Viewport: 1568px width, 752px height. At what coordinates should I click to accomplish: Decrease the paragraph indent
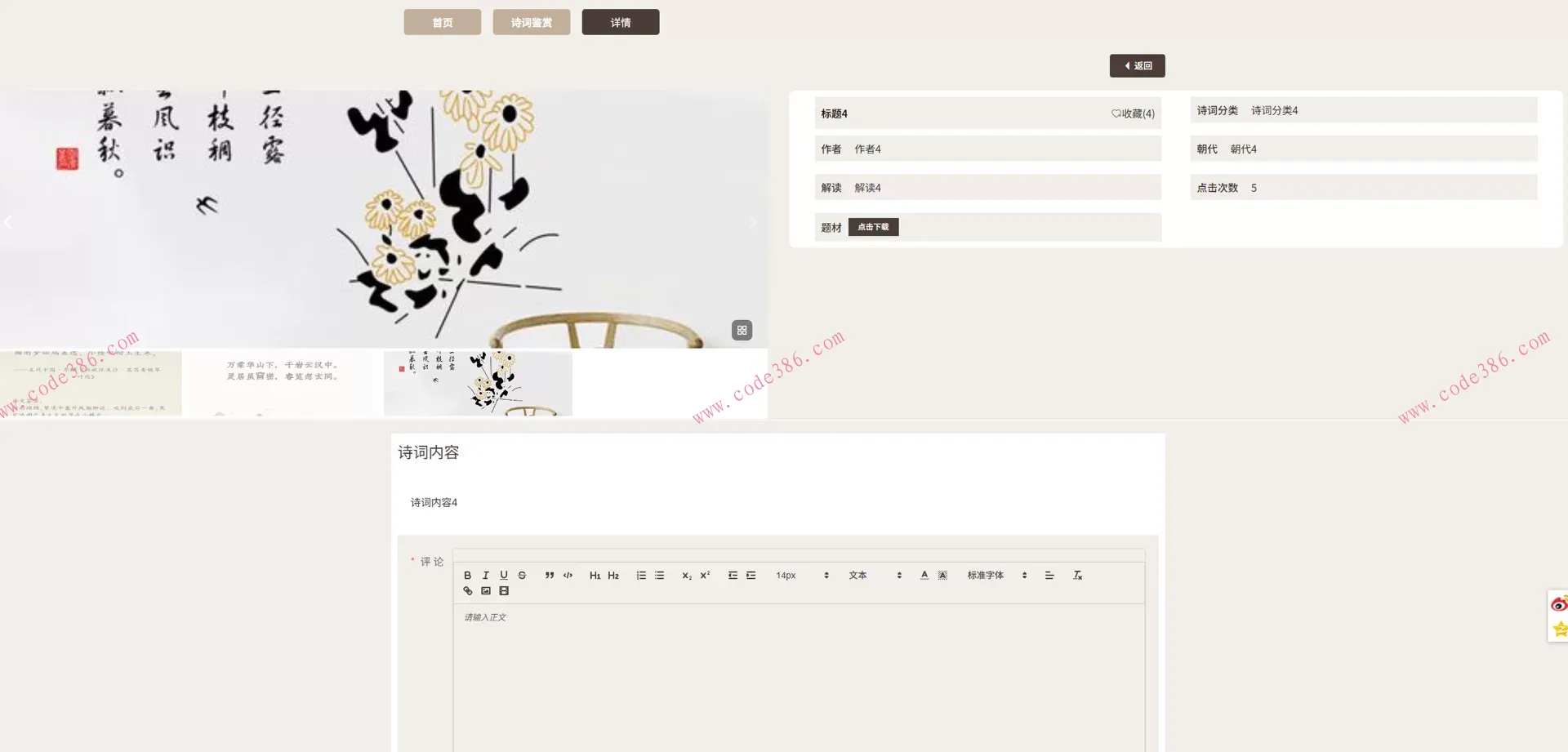pyautogui.click(x=733, y=576)
